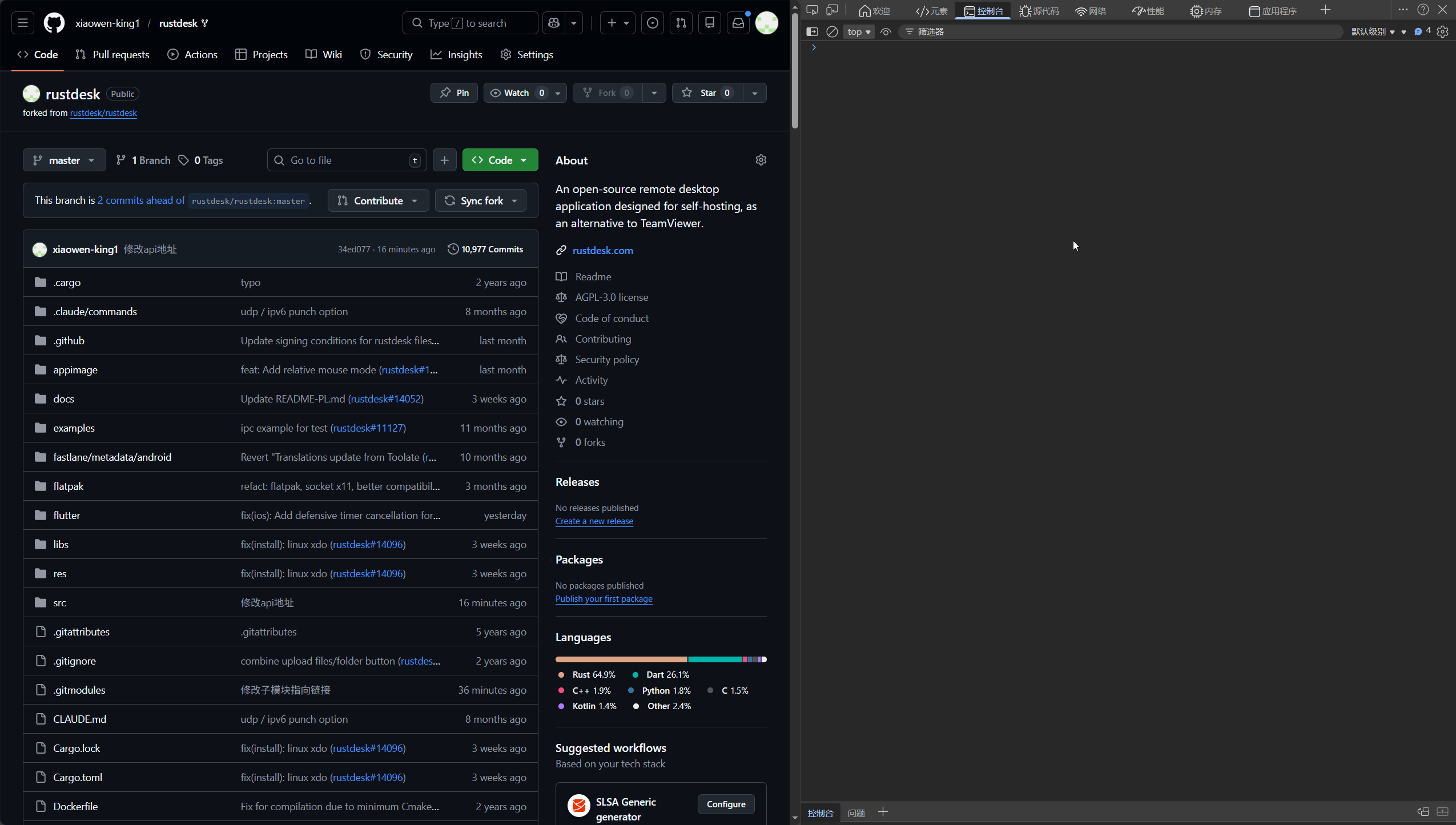Click the issues icon in header
This screenshot has height=825, width=1456.
point(653,23)
